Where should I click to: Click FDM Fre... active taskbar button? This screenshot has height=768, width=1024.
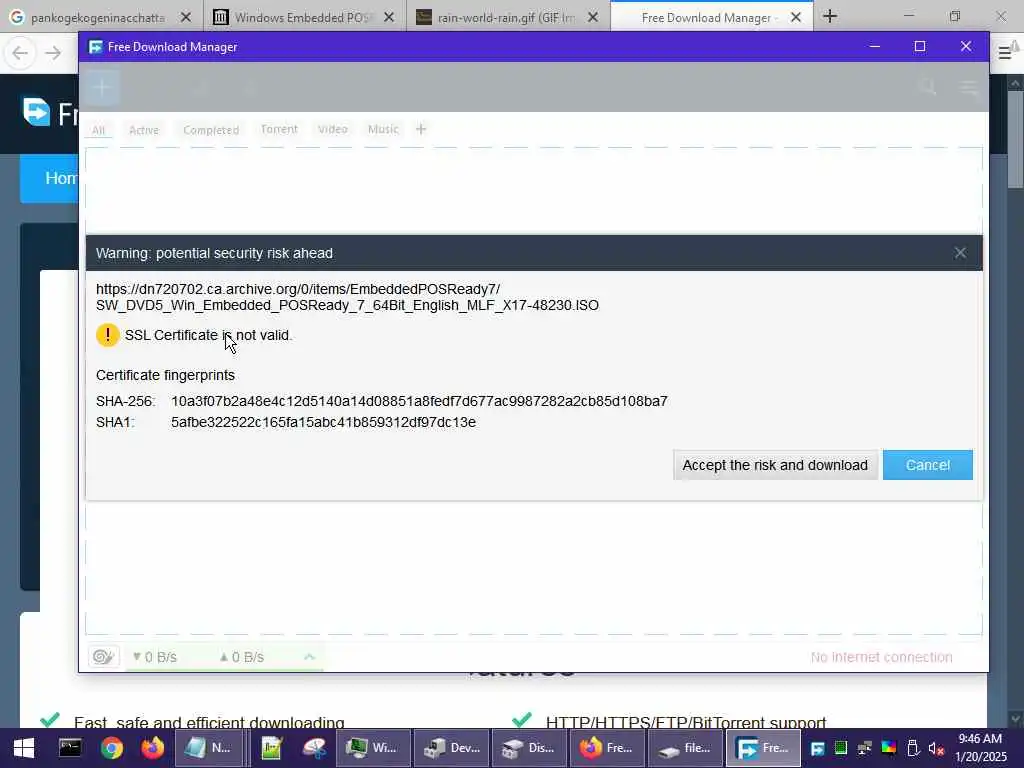point(763,748)
